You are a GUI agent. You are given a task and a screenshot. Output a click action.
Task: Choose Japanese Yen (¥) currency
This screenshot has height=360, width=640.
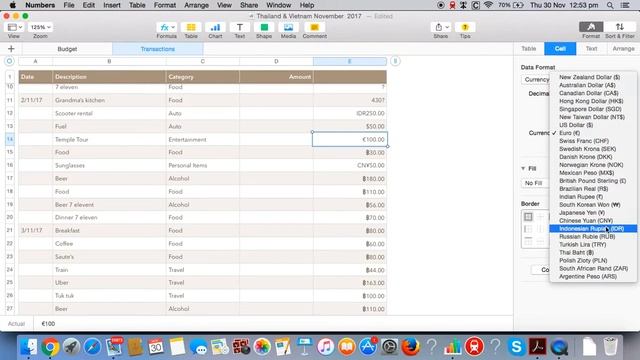click(x=593, y=213)
